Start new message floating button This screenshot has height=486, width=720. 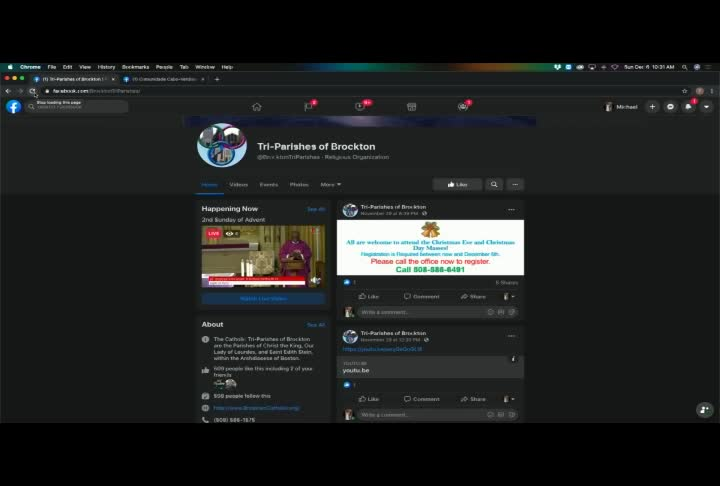(x=705, y=410)
